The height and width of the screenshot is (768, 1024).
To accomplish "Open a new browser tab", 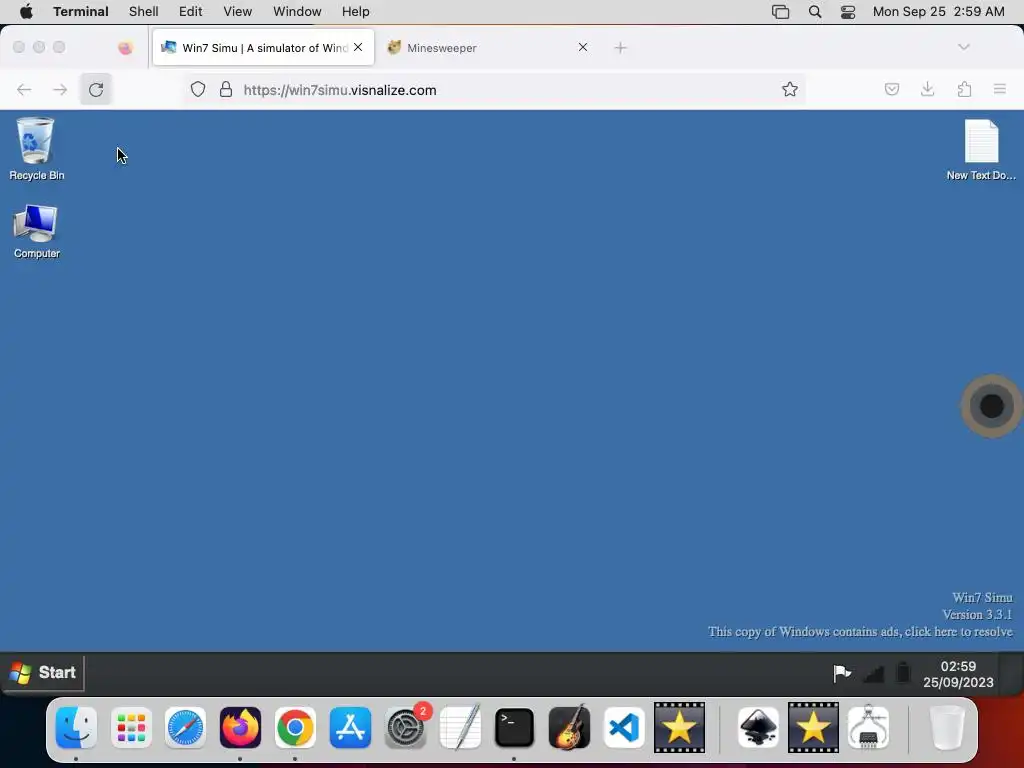I will (x=620, y=48).
